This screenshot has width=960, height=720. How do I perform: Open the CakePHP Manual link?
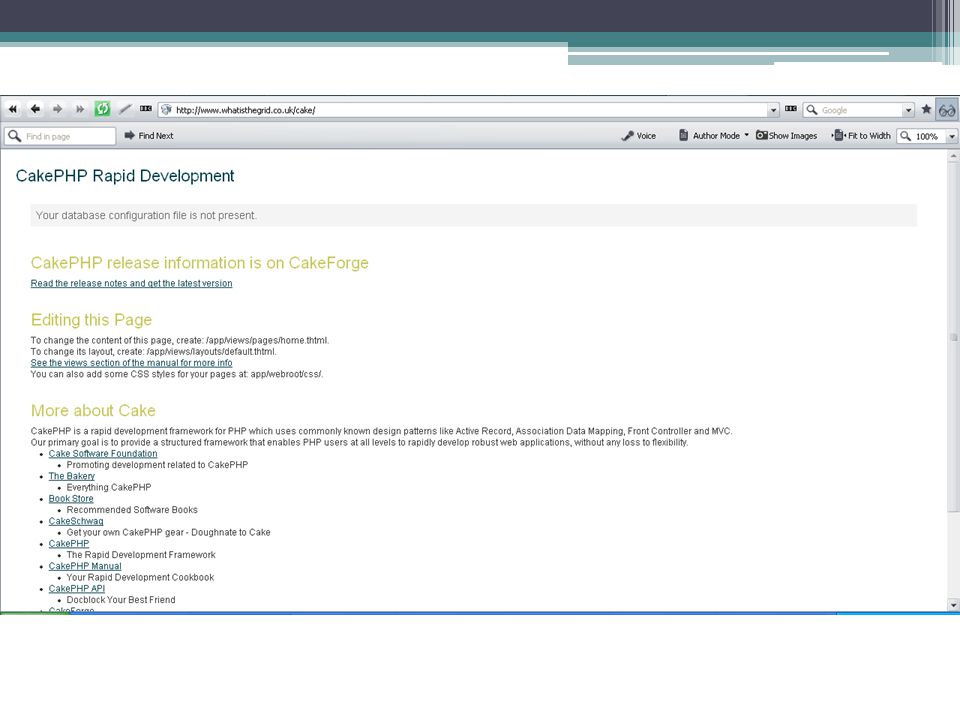tap(85, 567)
